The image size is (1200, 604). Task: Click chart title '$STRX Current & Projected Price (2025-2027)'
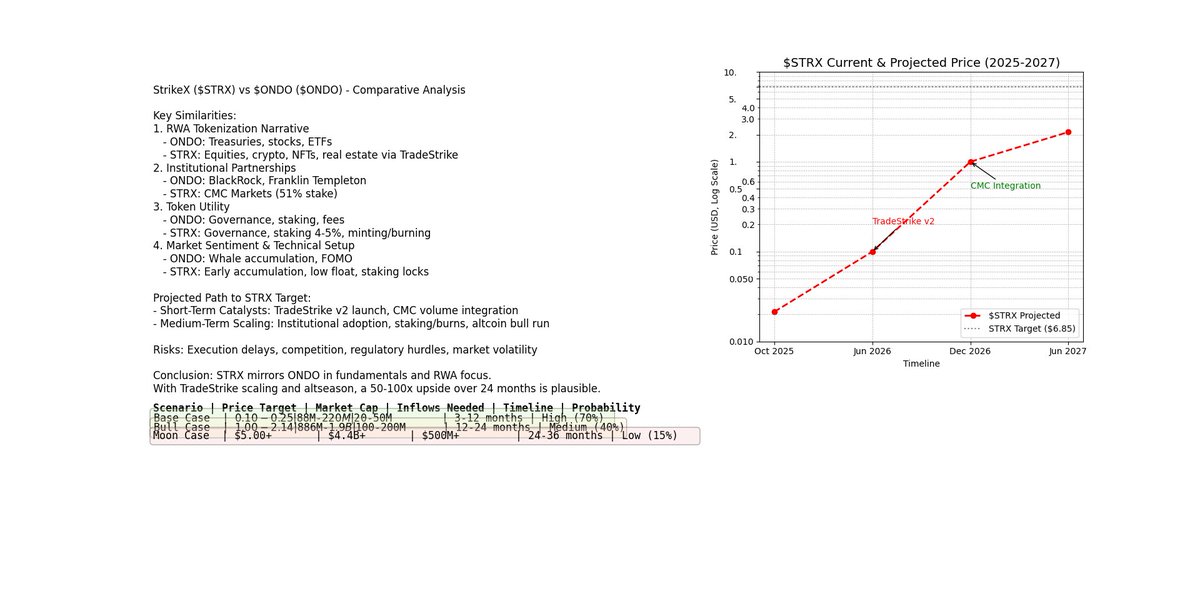coord(921,63)
